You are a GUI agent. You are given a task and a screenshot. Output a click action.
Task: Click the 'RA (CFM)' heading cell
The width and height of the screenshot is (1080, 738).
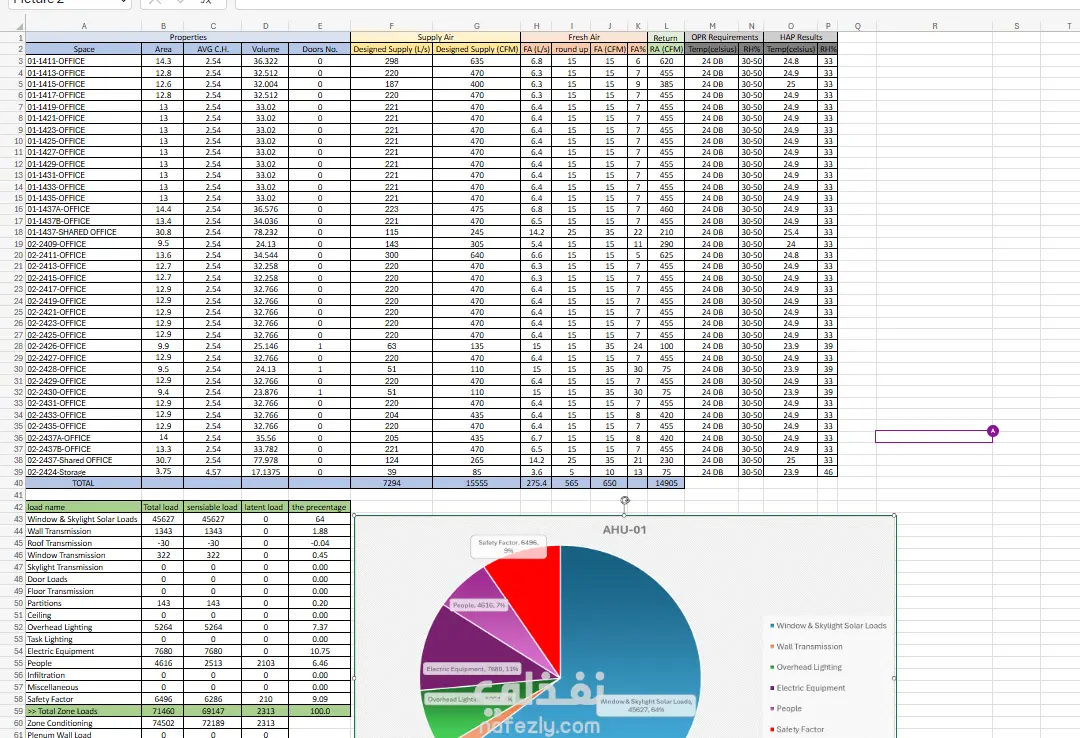coord(666,49)
